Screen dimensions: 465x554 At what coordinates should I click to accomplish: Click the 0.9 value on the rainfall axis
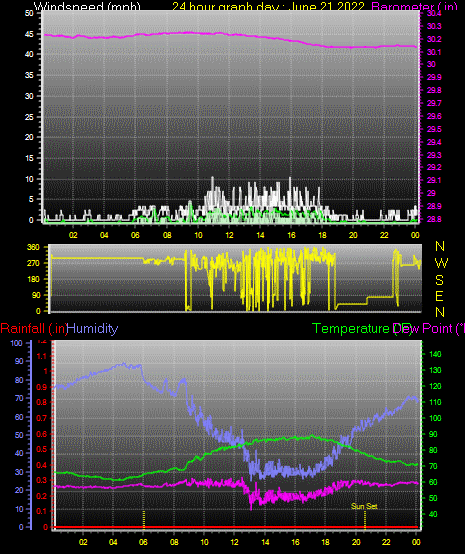point(42,387)
